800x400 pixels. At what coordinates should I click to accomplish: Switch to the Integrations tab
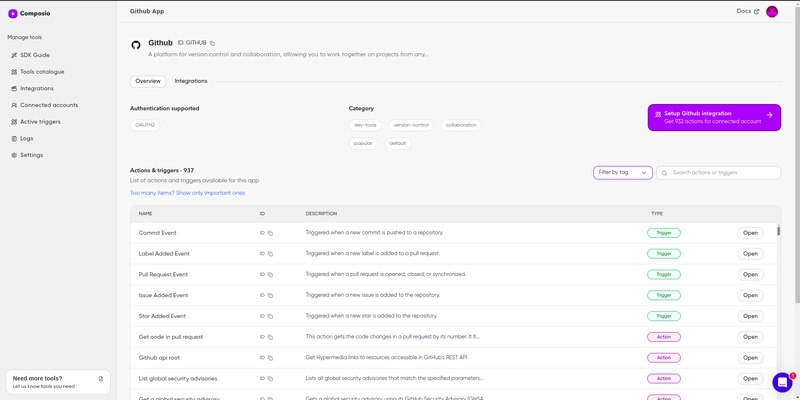[191, 81]
